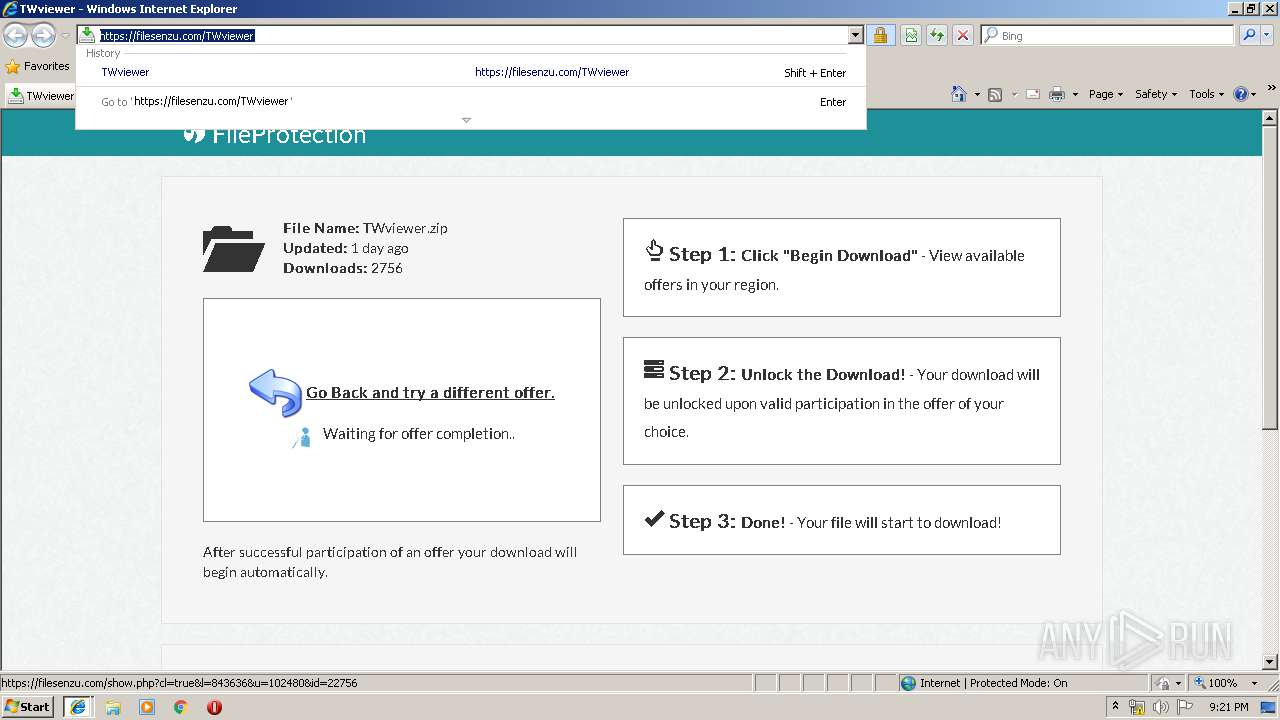Click the Compatibility View icon

point(911,35)
